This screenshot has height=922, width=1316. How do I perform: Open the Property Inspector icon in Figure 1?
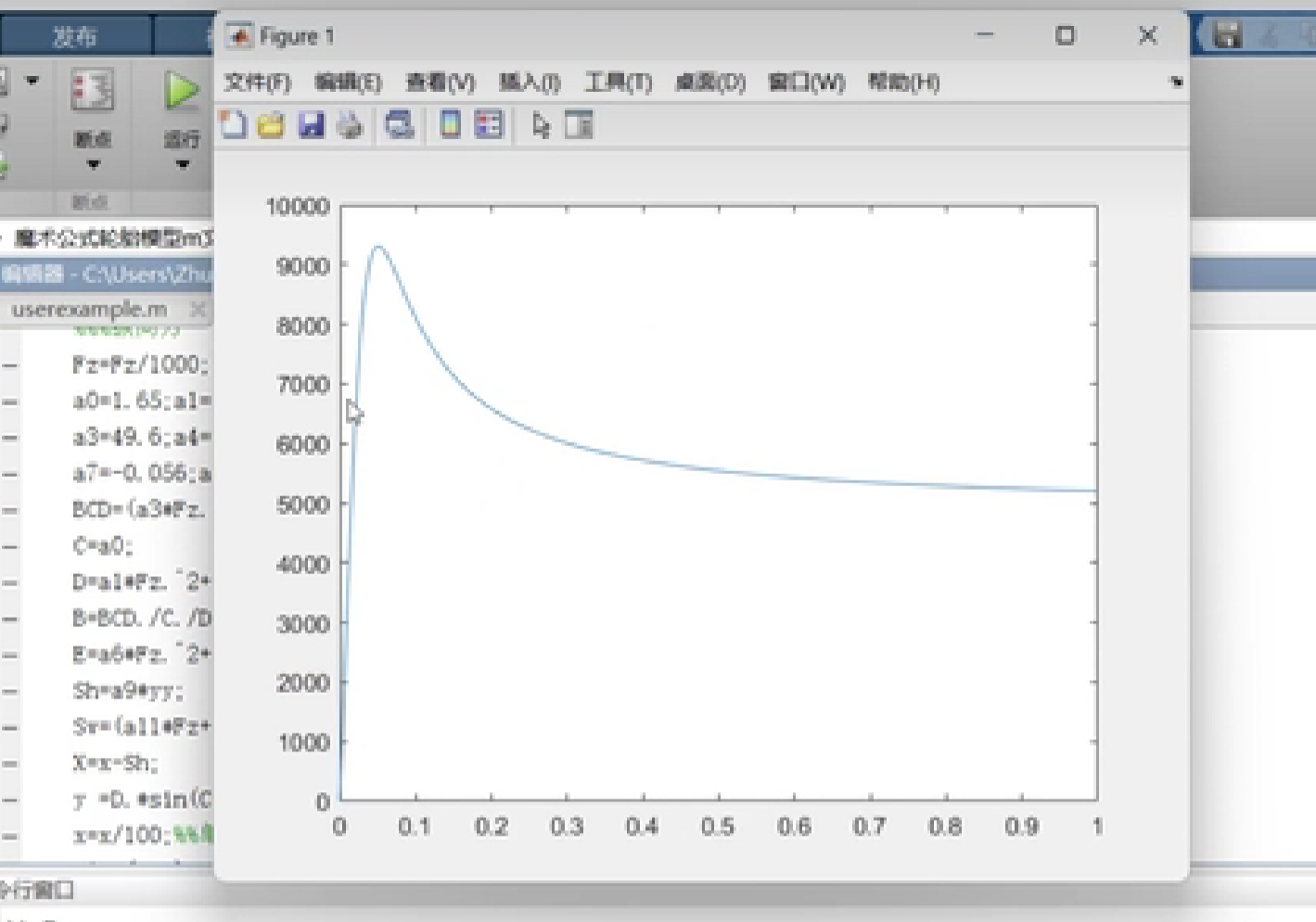coord(579,124)
